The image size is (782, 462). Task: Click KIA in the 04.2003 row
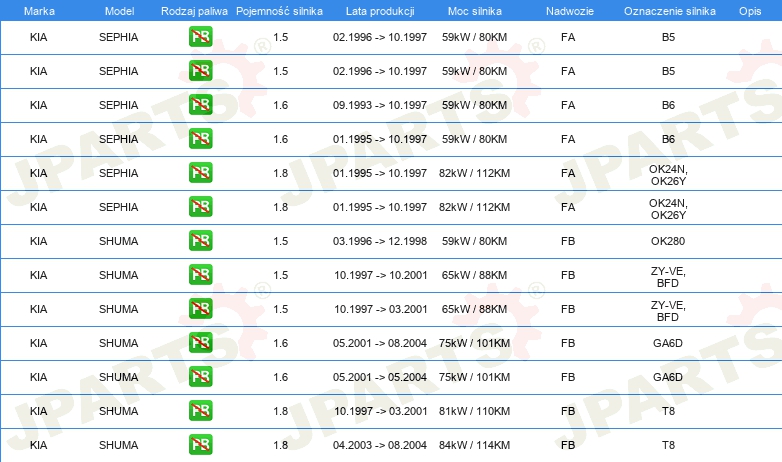38,445
